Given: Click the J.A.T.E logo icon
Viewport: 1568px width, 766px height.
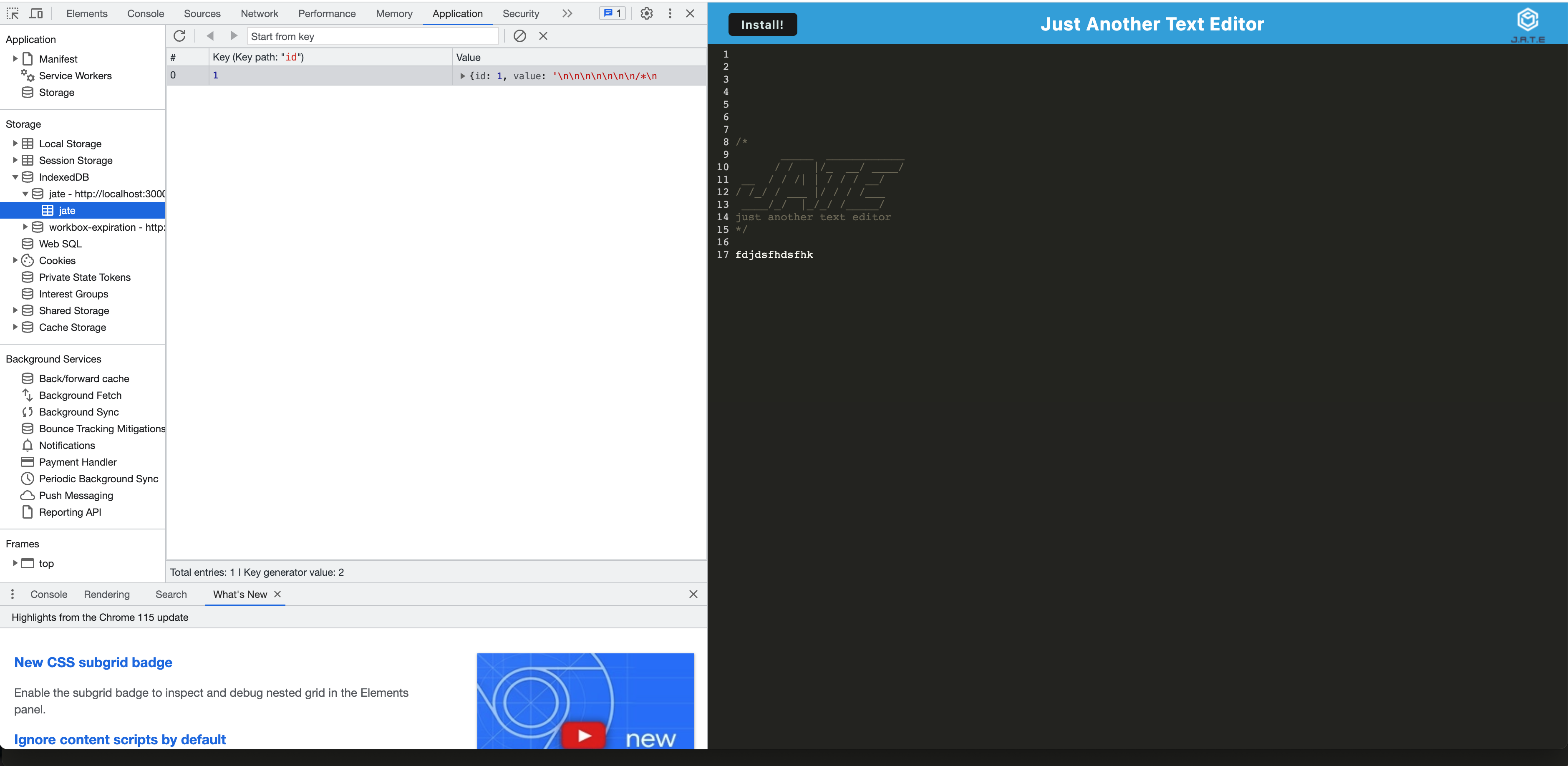Looking at the screenshot, I should [1527, 24].
